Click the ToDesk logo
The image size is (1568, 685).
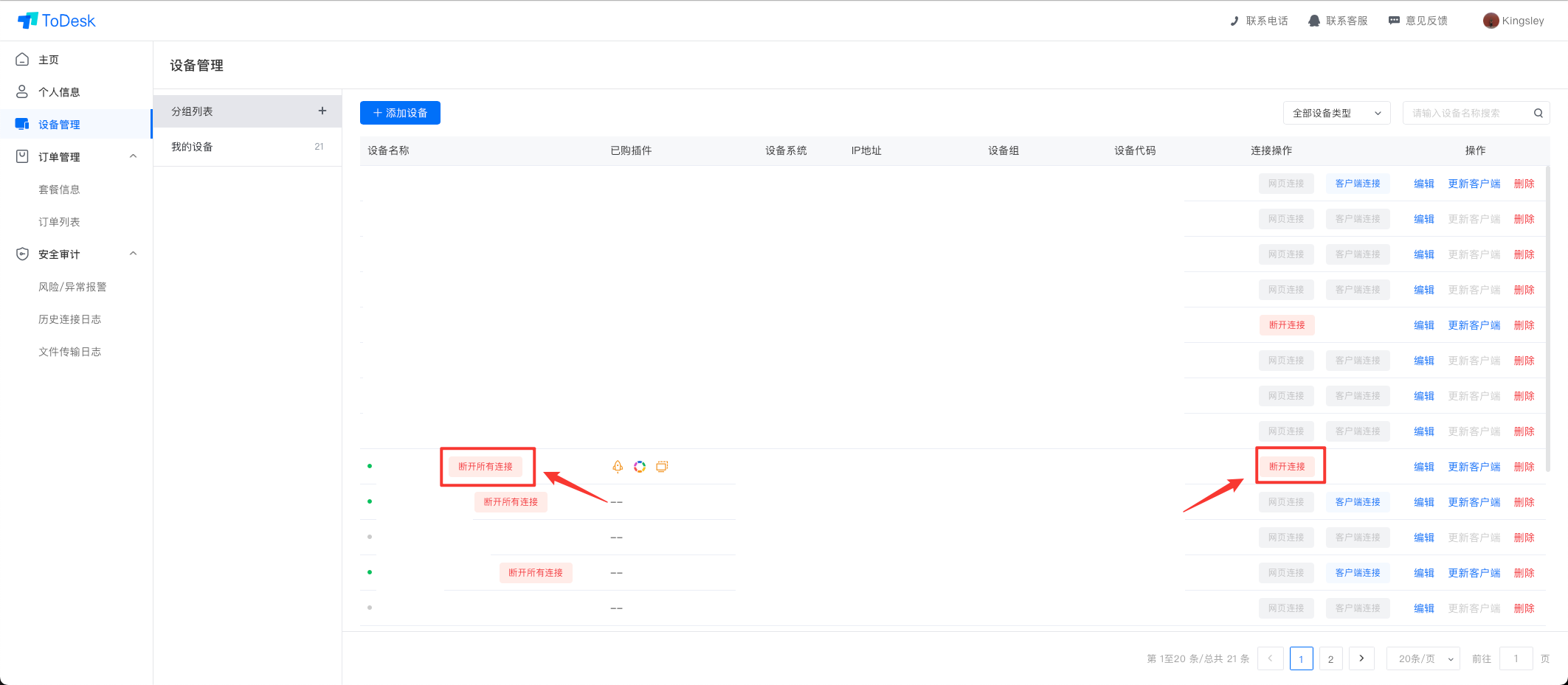point(57,21)
